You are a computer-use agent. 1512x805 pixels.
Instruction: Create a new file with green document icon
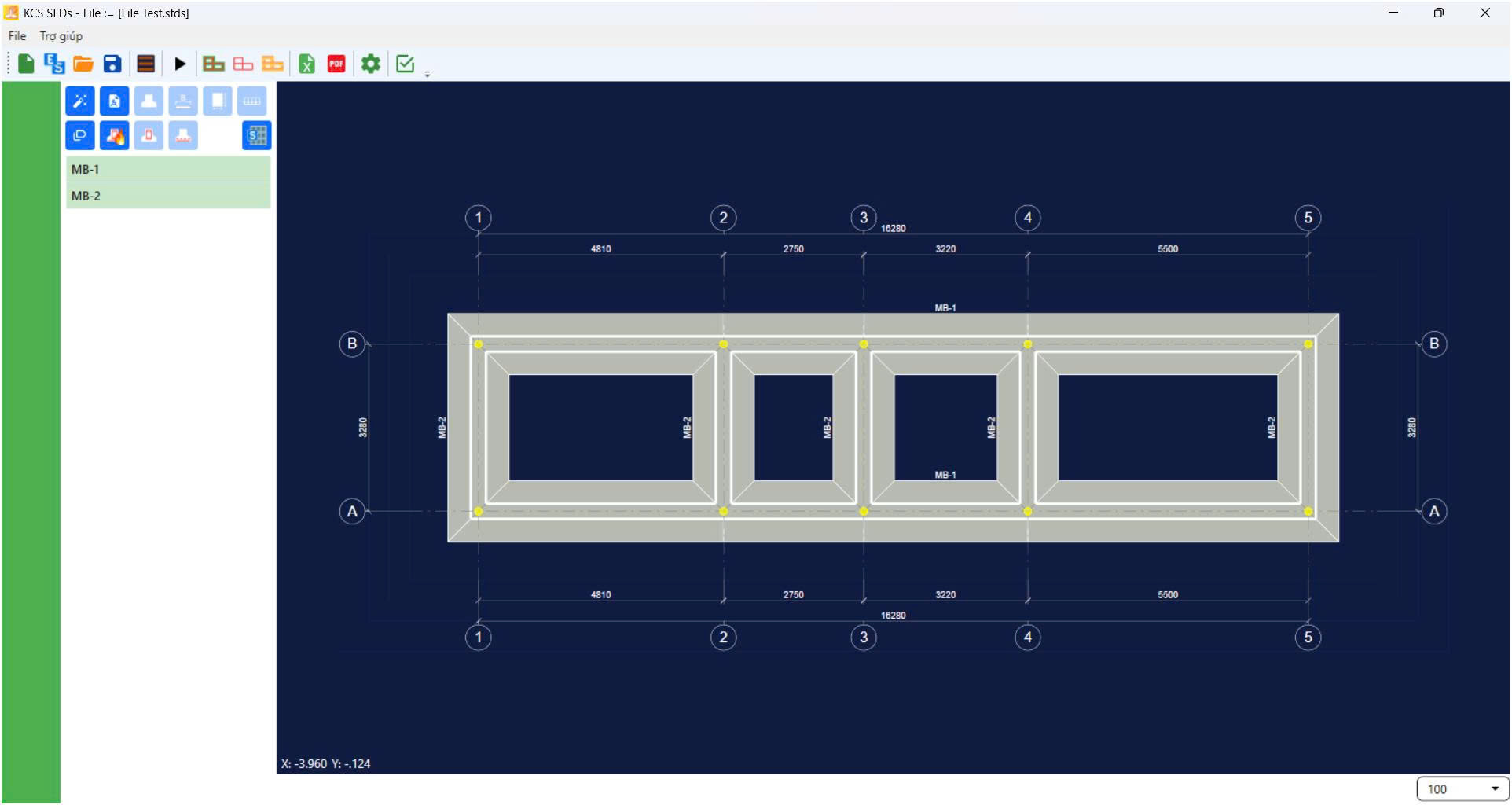(x=26, y=64)
